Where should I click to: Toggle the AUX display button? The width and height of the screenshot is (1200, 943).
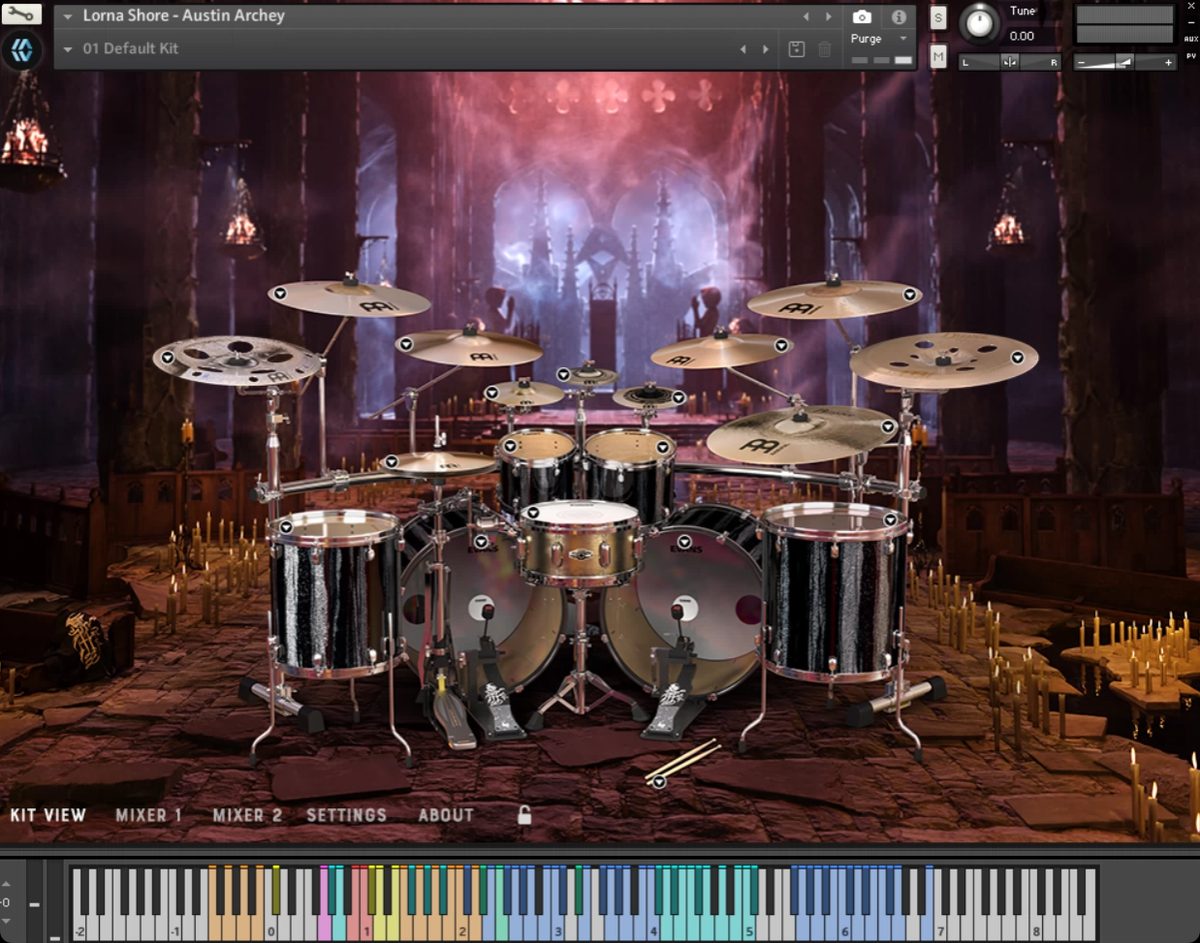point(1190,39)
